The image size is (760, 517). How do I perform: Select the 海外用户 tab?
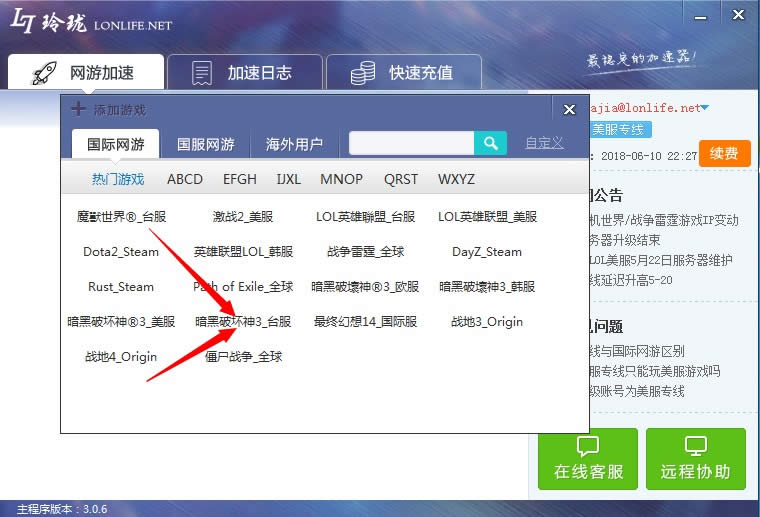pyautogui.click(x=294, y=144)
